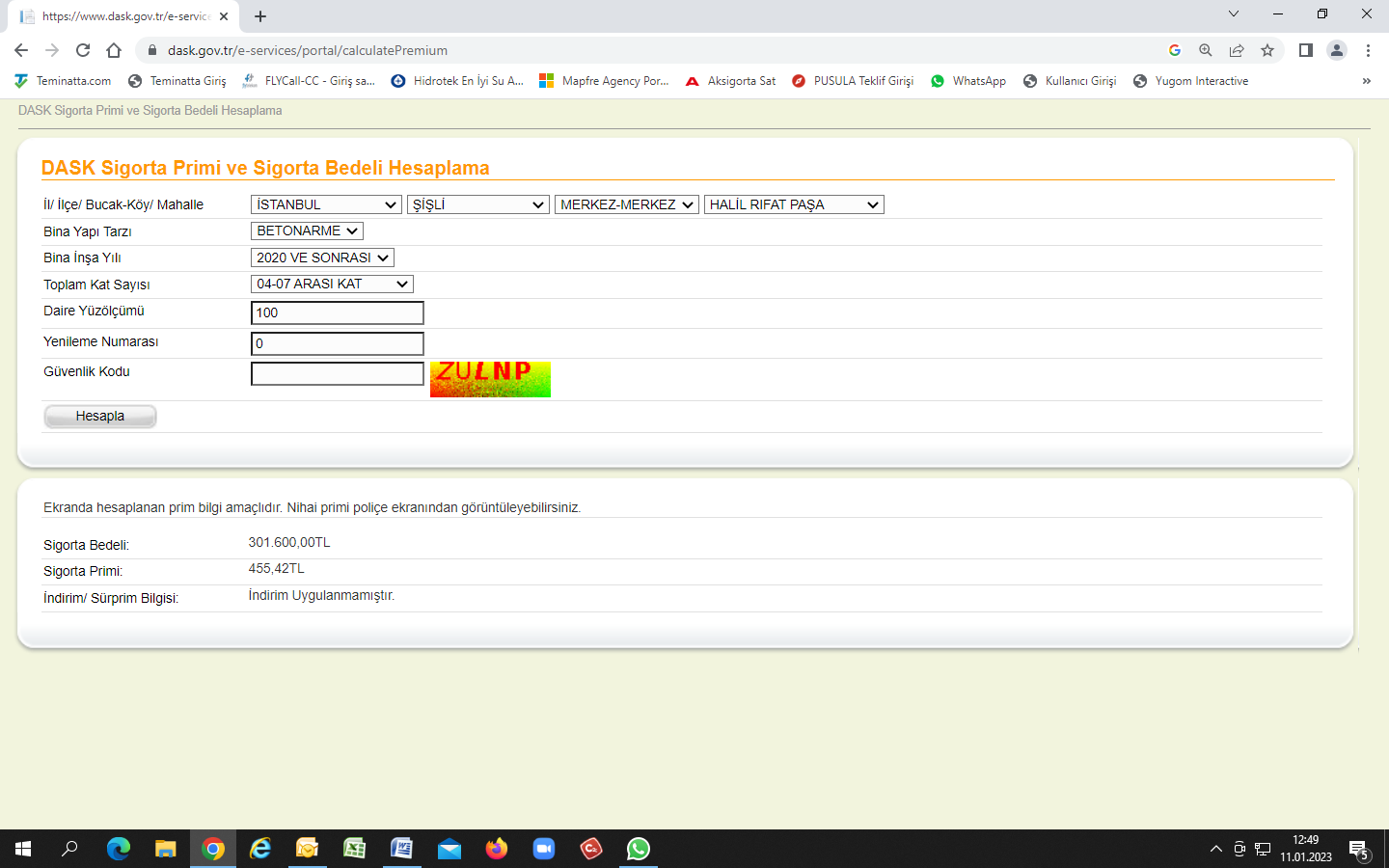Bookmark this page with the star icon
Image resolution: width=1389 pixels, height=868 pixels.
(x=1267, y=50)
